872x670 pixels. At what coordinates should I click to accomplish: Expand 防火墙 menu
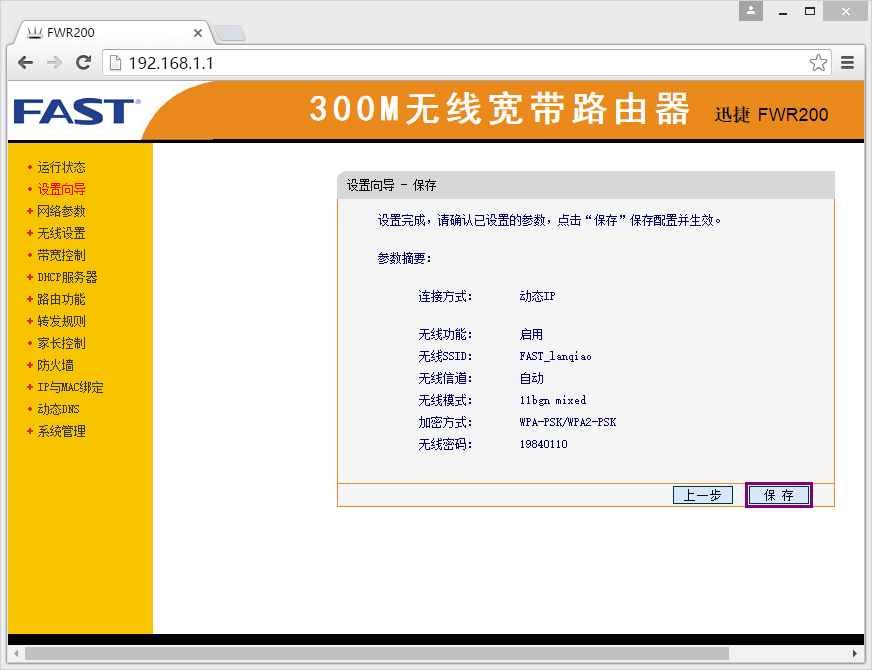pos(55,365)
